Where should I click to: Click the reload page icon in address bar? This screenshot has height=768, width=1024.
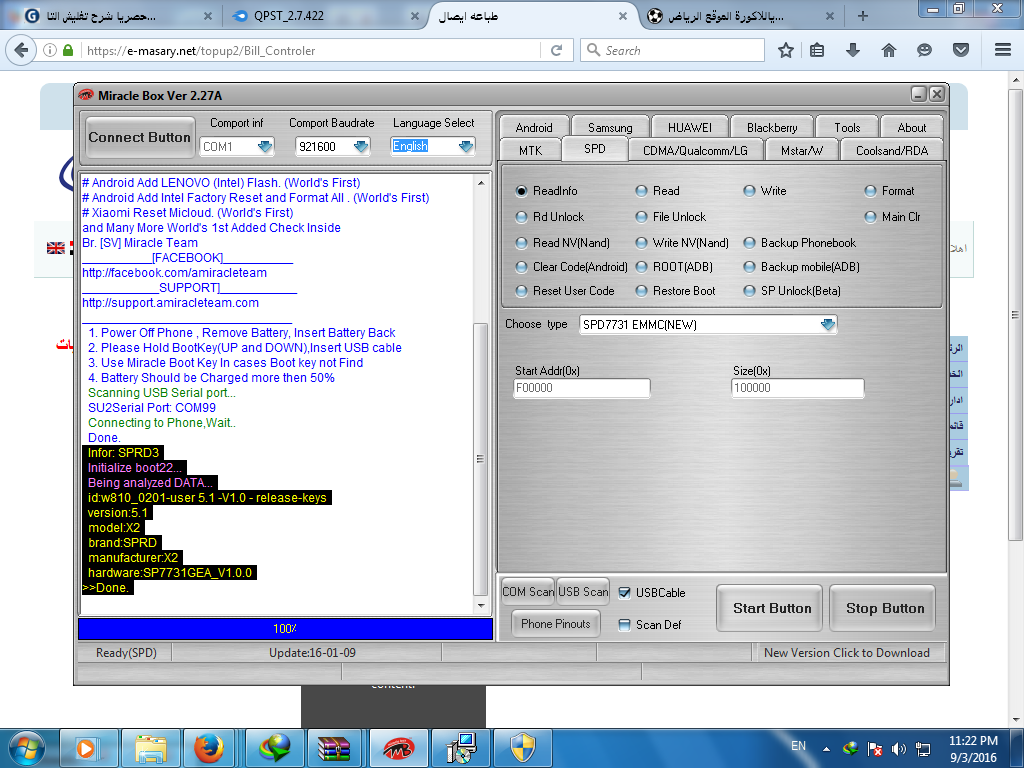coord(556,50)
